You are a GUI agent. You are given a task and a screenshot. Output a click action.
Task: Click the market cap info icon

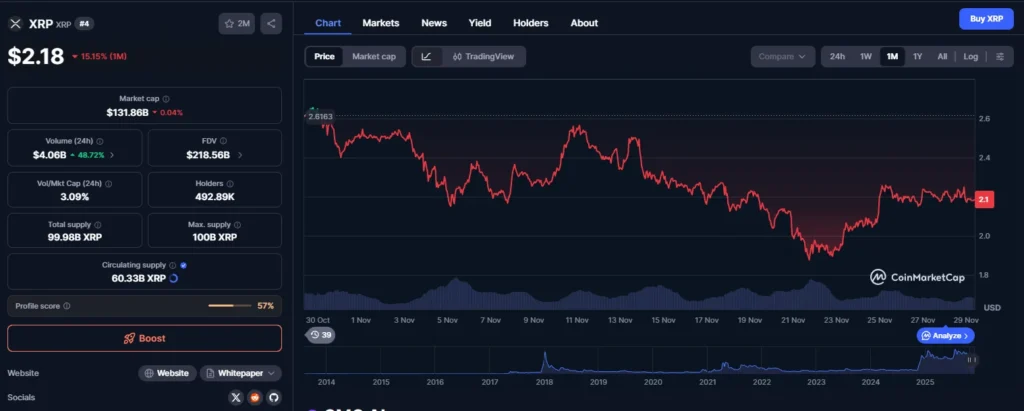(166, 99)
